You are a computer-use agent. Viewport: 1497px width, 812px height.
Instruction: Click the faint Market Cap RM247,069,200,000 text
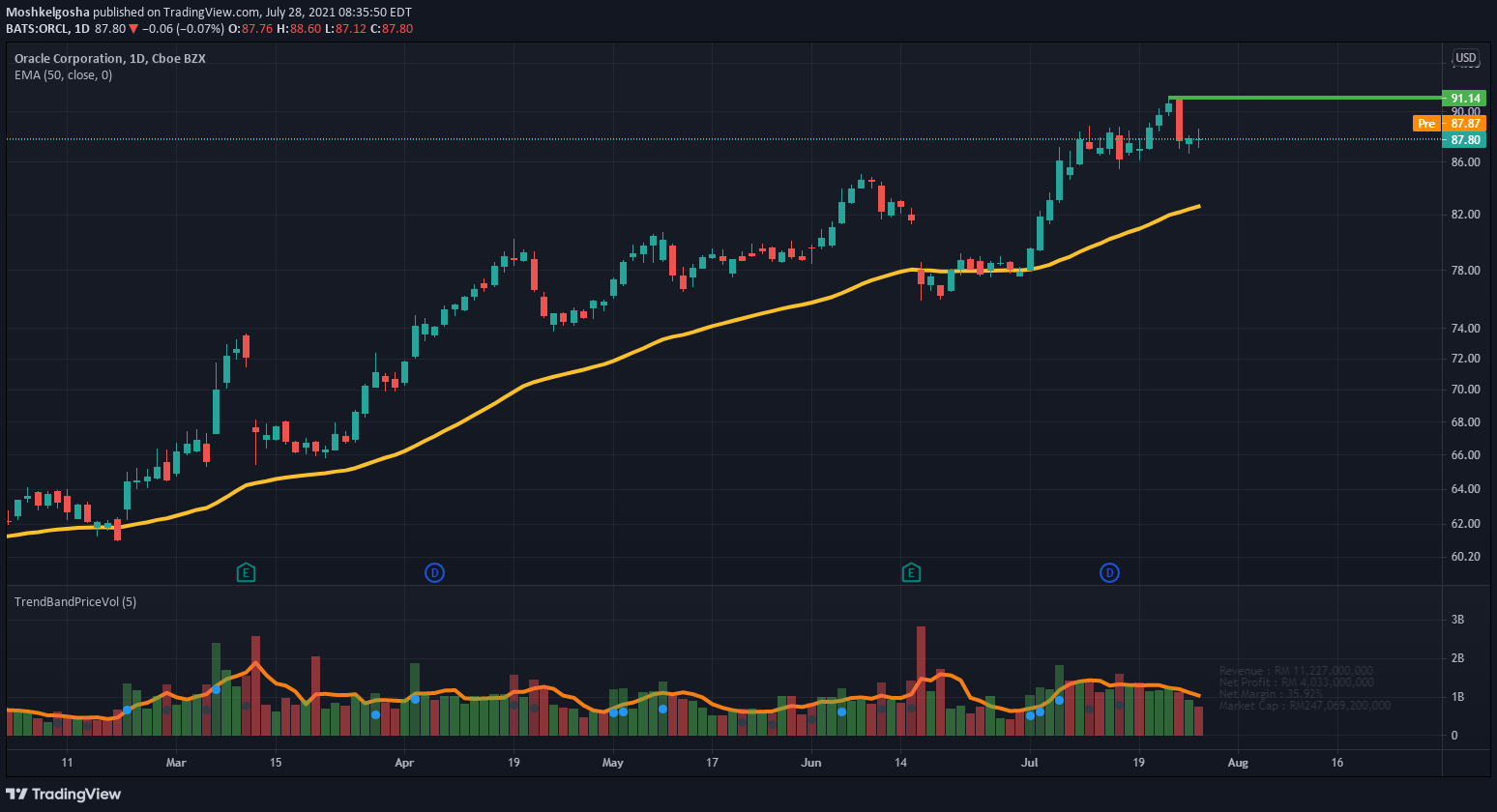click(x=1305, y=706)
